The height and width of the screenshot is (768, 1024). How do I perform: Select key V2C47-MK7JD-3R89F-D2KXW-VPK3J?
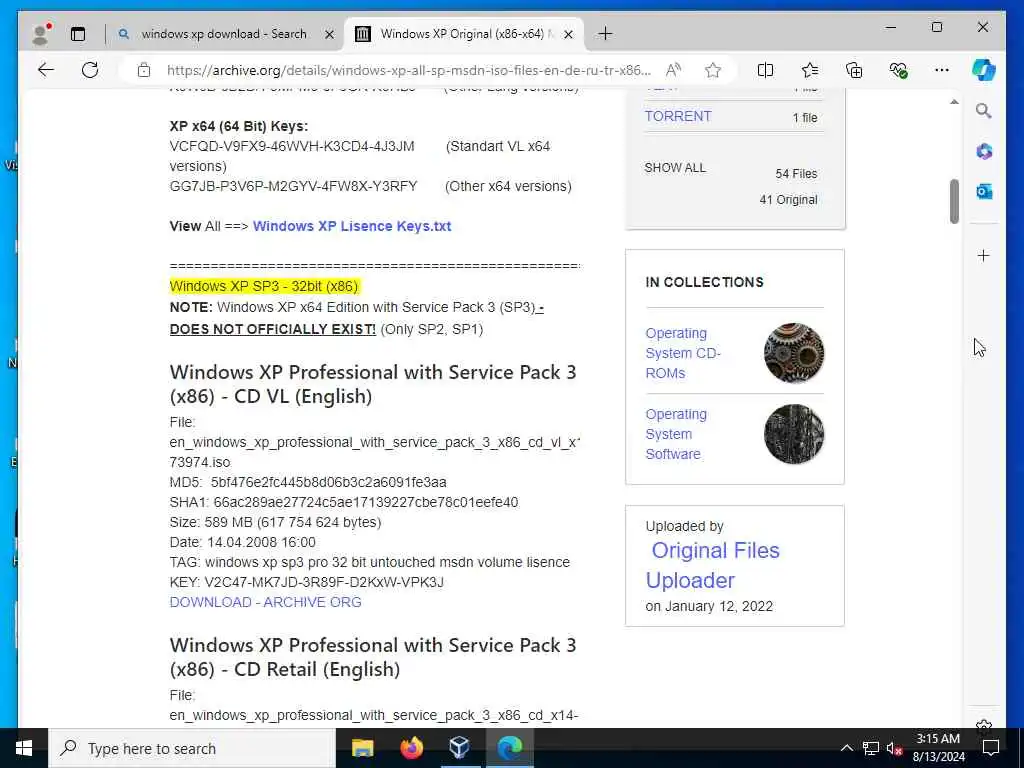(x=324, y=582)
